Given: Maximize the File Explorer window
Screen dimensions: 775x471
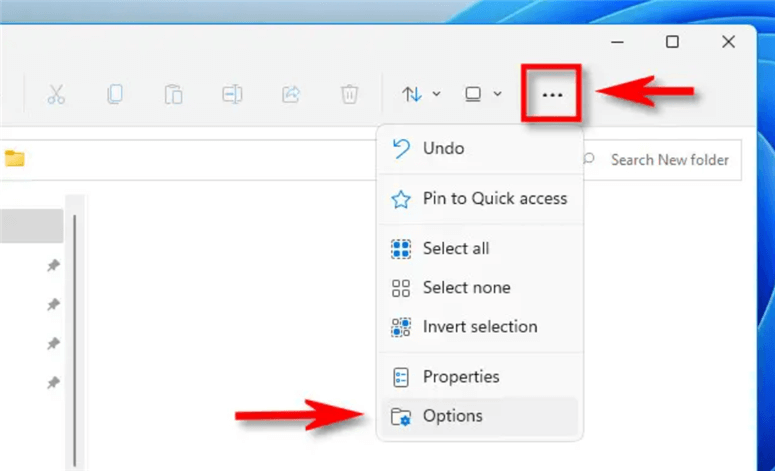Looking at the screenshot, I should tap(672, 42).
